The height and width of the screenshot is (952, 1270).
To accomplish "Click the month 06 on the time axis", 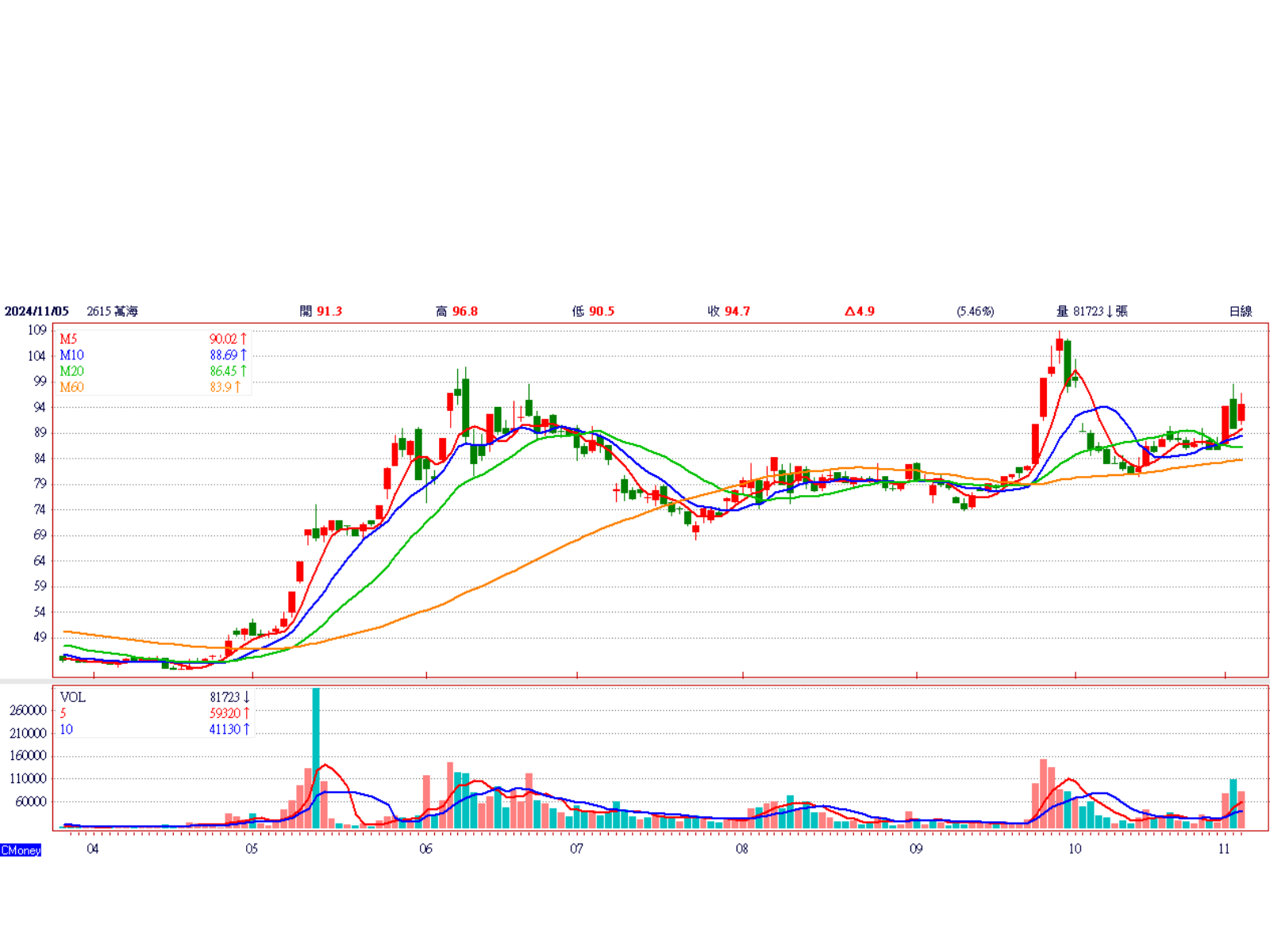I will pos(425,849).
